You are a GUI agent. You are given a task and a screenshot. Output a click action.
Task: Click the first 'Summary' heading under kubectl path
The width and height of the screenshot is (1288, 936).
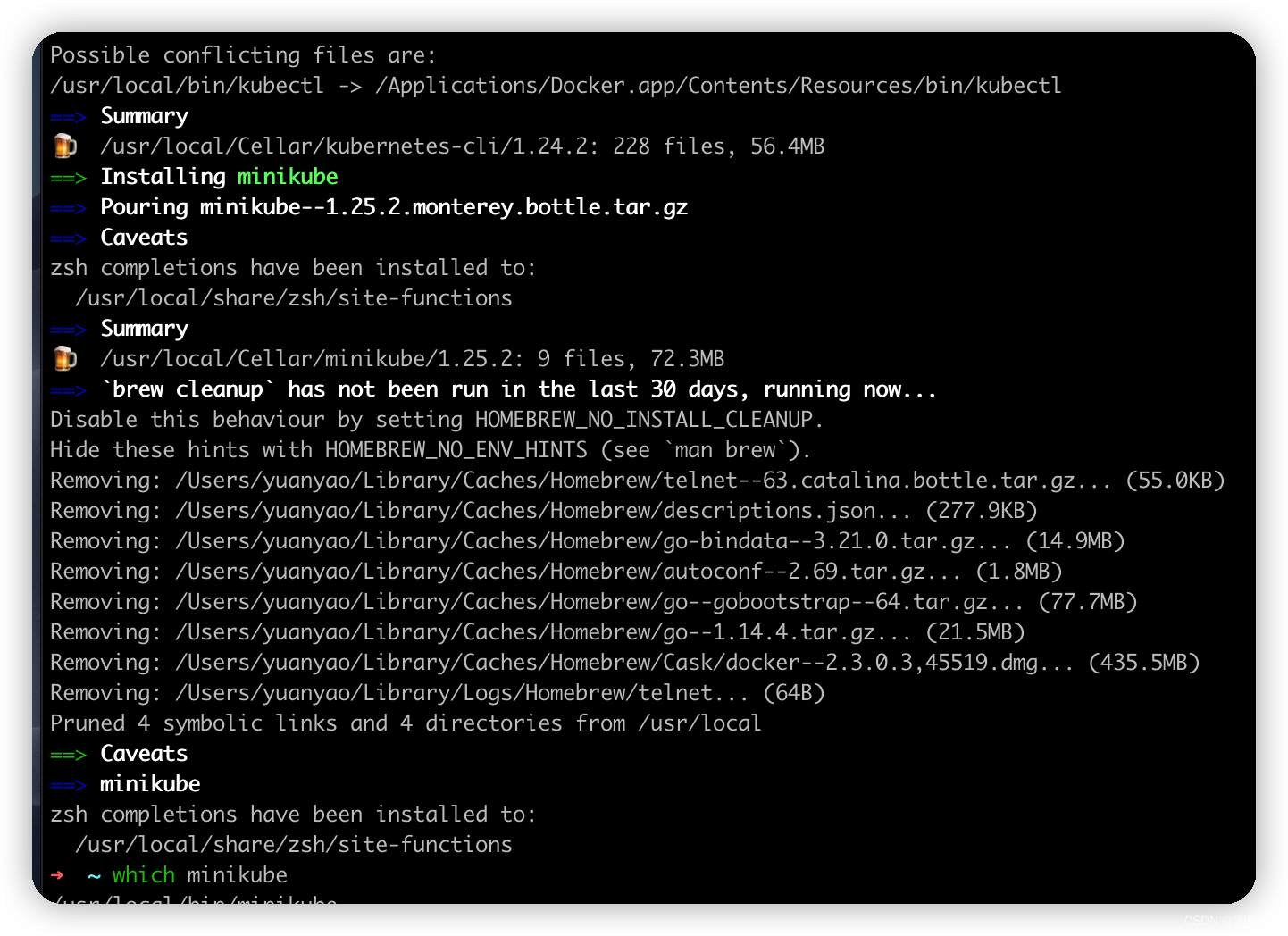coord(145,116)
